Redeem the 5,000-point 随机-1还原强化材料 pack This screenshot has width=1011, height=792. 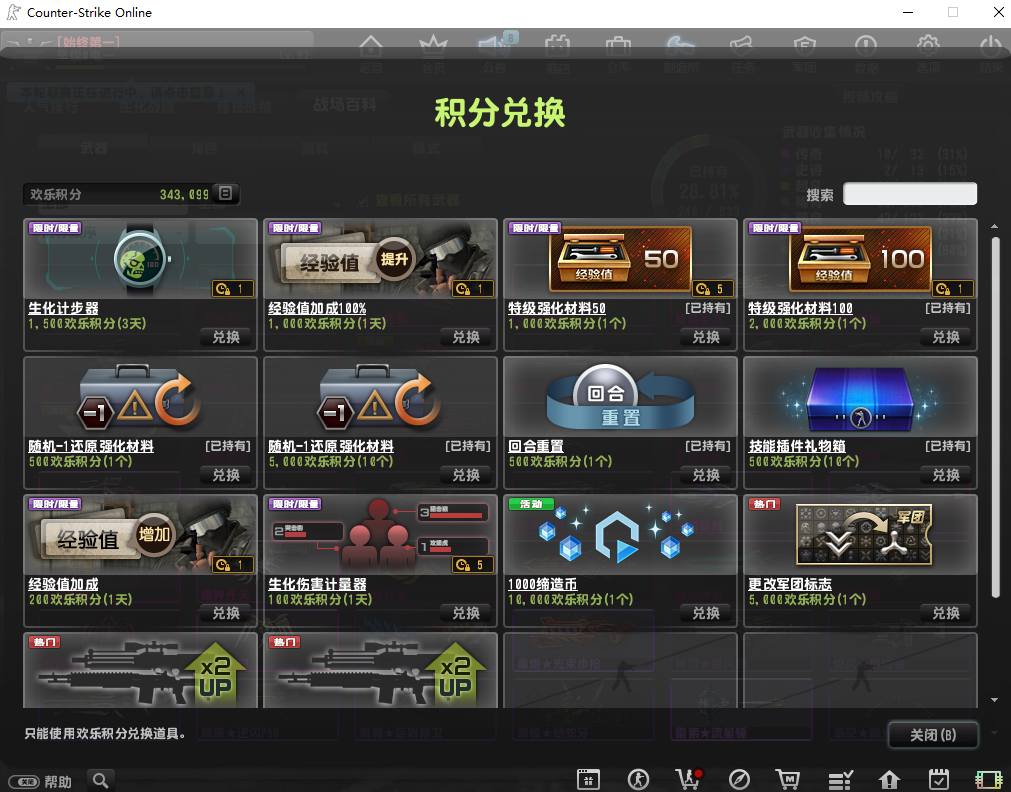(x=466, y=475)
